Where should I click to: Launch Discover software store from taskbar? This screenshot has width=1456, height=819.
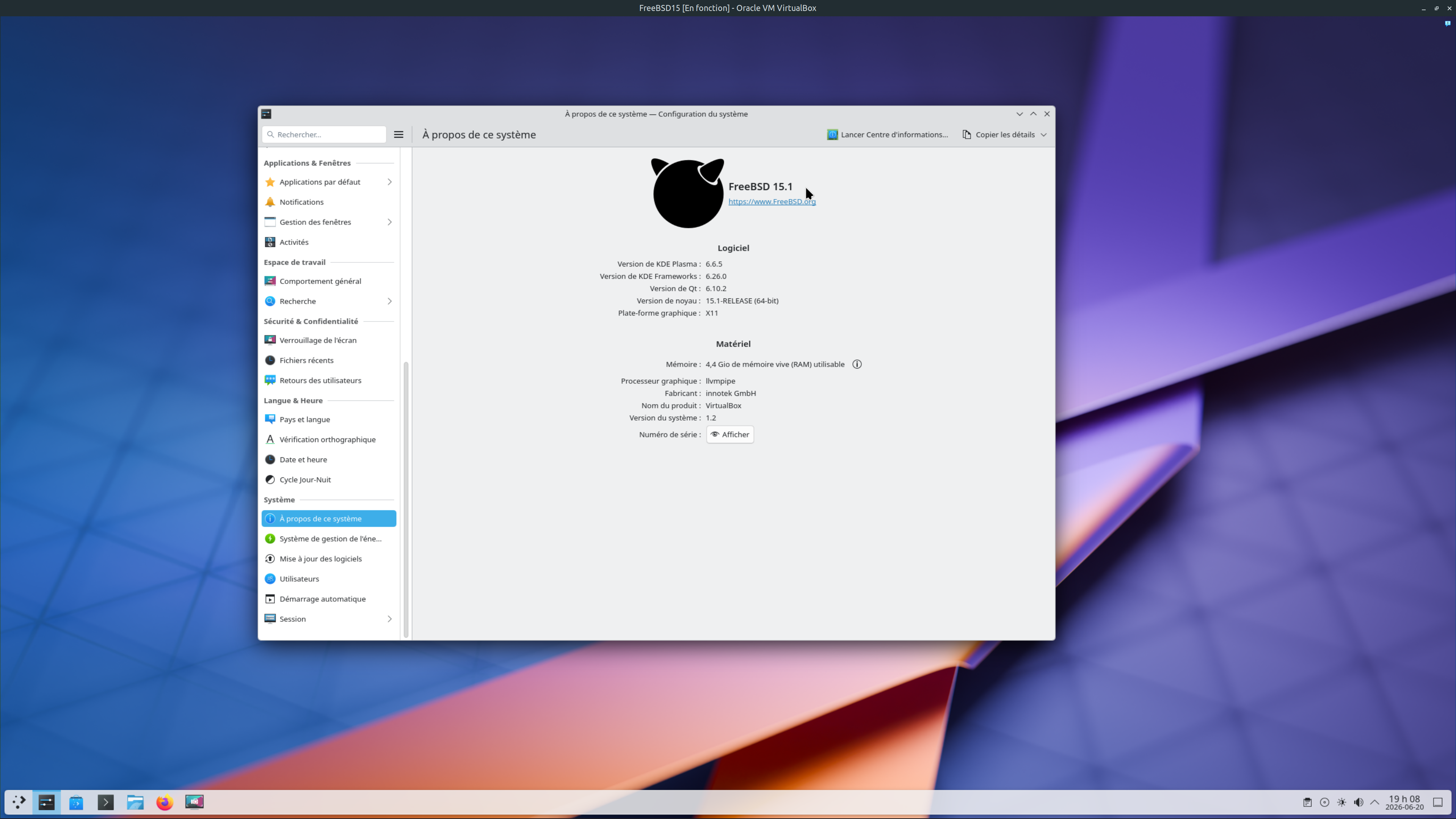[76, 802]
